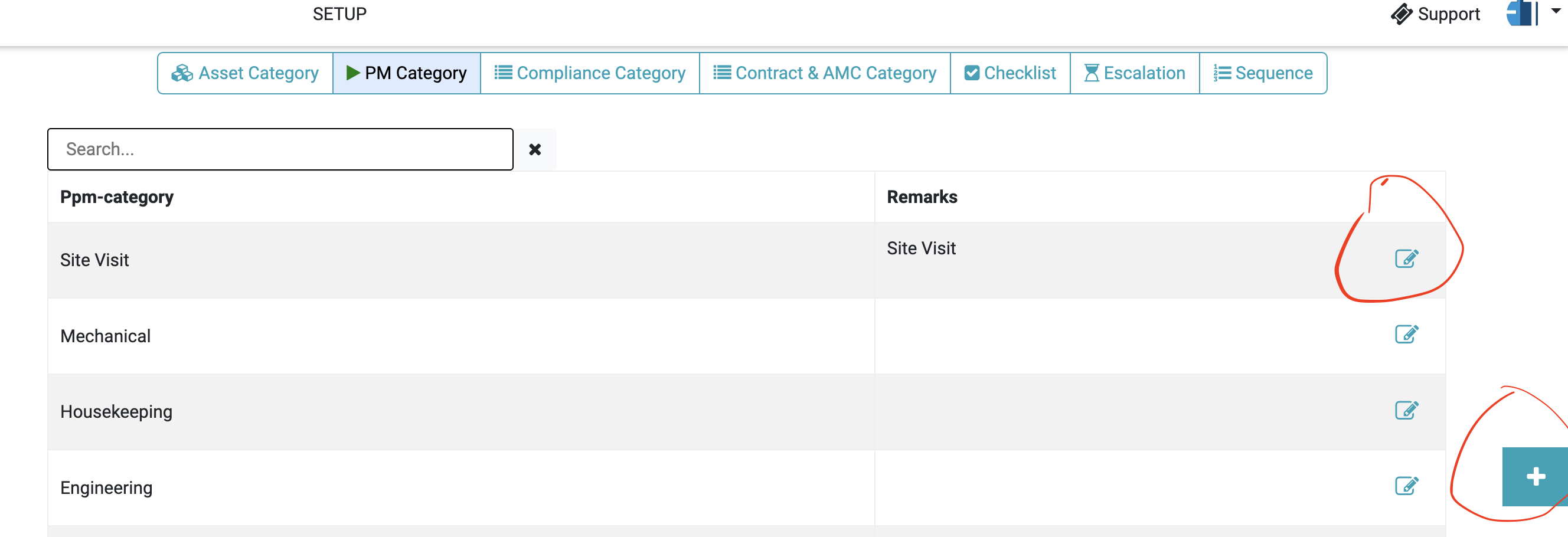Switch to the Escalation tab
1568x537 pixels.
1135,73
